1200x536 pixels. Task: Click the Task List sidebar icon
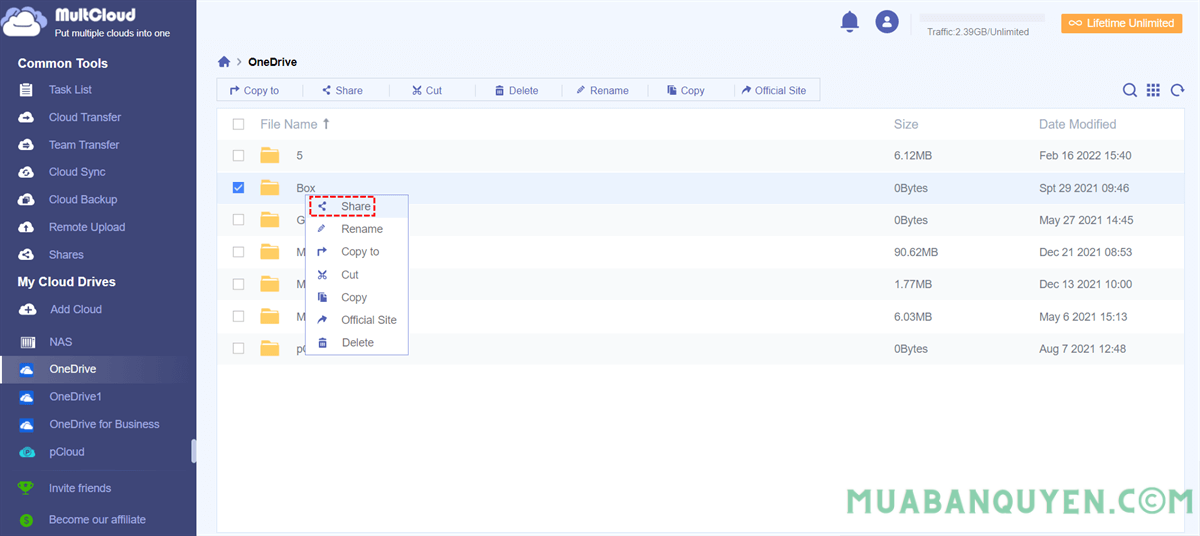click(27, 90)
